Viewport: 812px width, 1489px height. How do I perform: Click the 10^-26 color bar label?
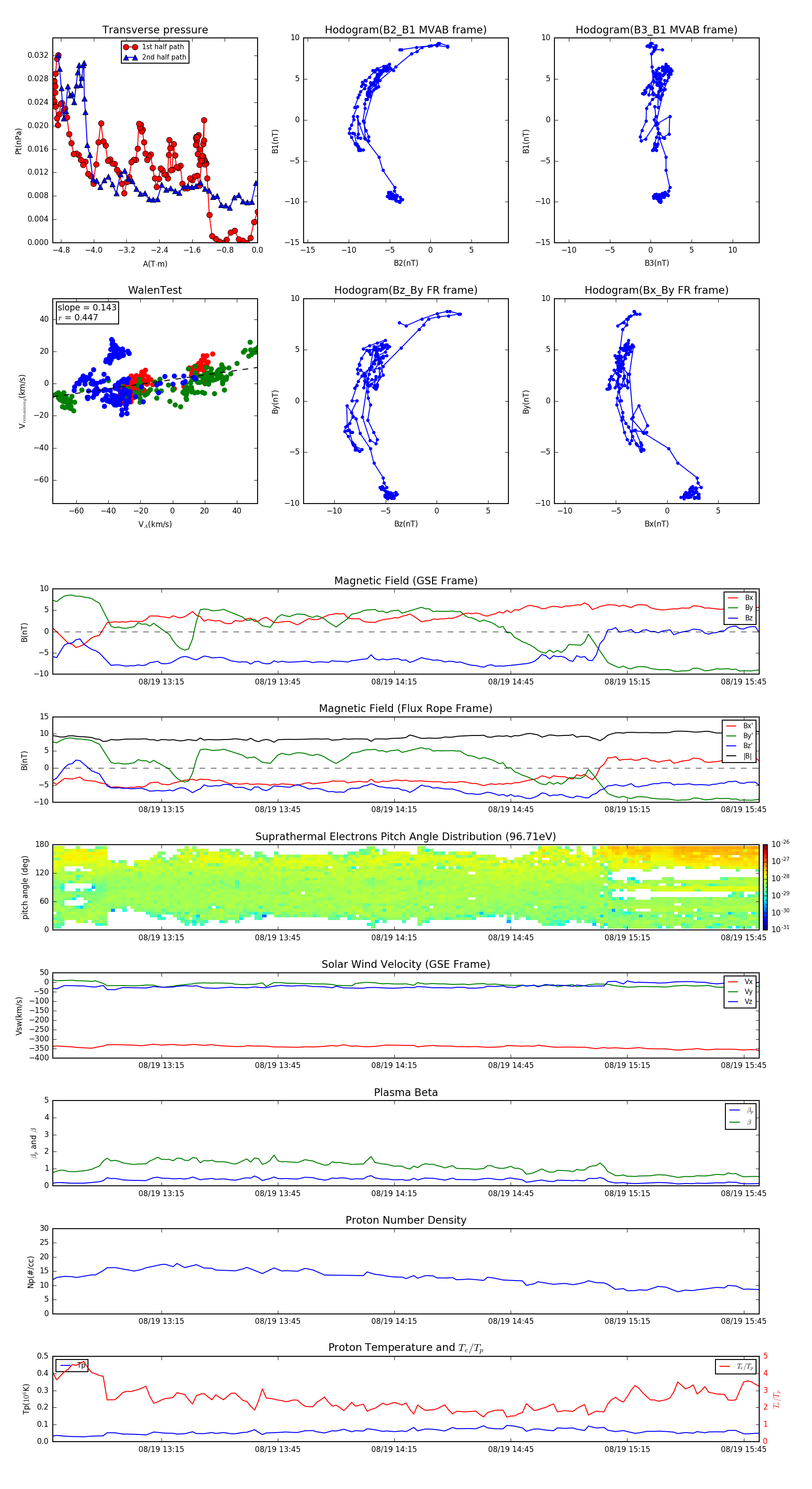click(780, 844)
